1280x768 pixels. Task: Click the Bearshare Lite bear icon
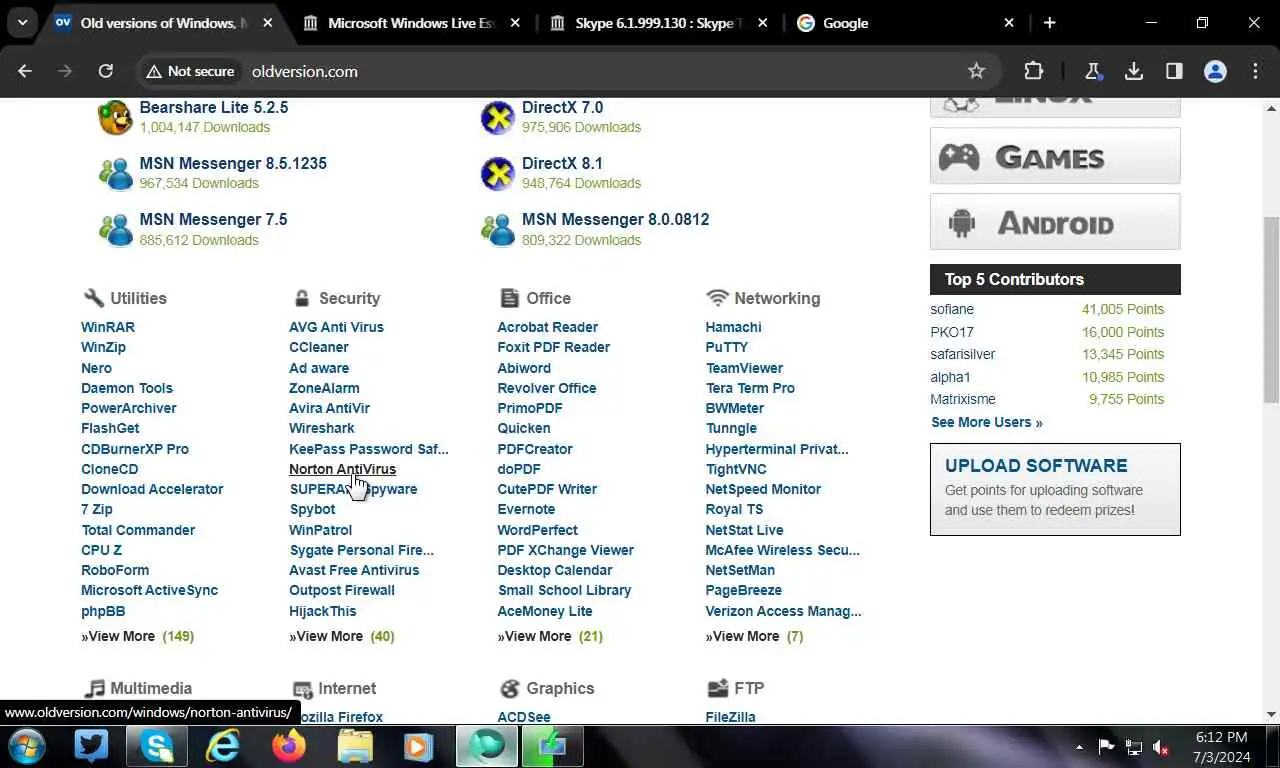115,117
